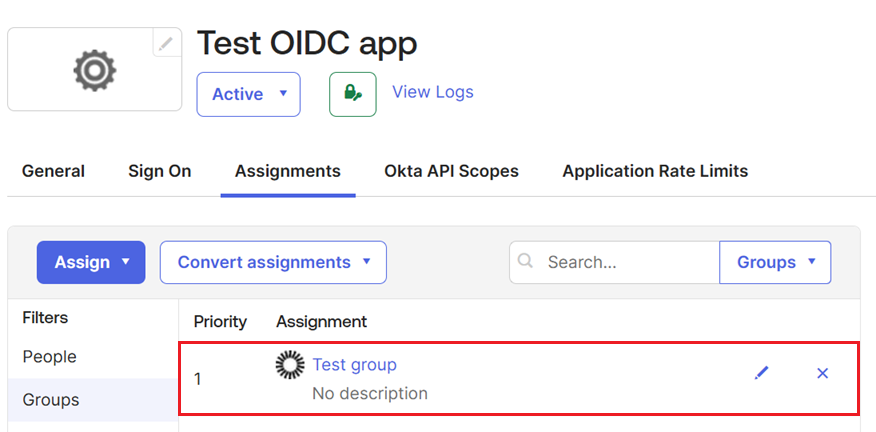Viewport: 876px width, 432px height.
Task: Click the pencil icon to edit app logo
Action: coord(166,43)
